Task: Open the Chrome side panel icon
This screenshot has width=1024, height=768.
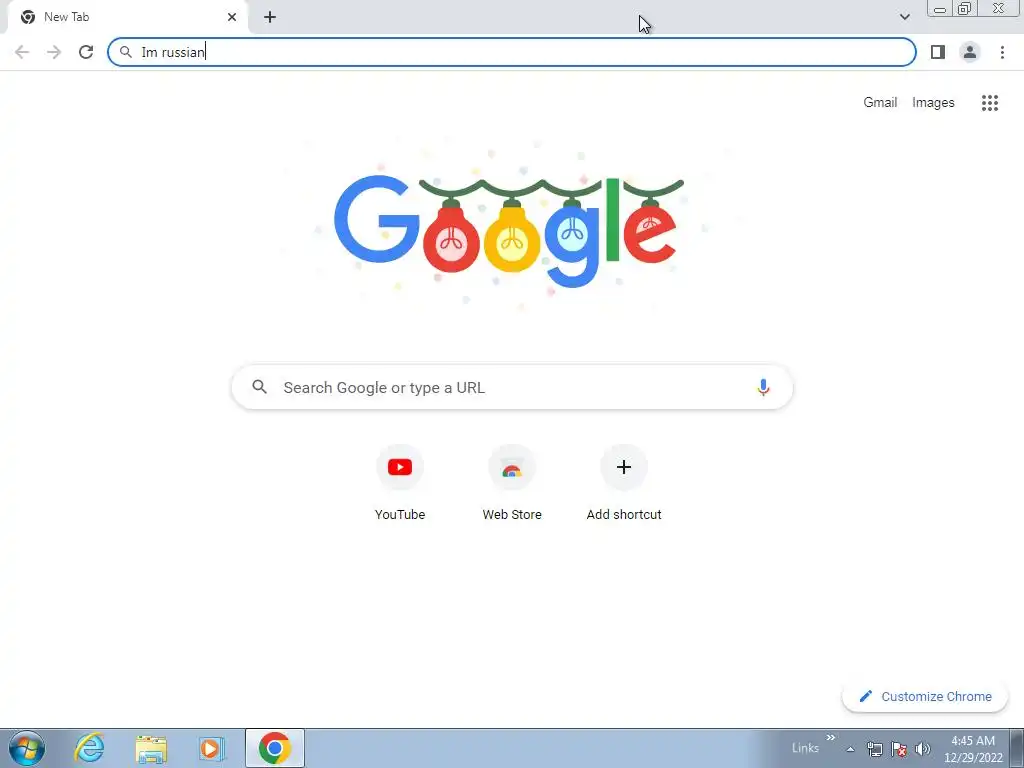Action: pos(938,52)
